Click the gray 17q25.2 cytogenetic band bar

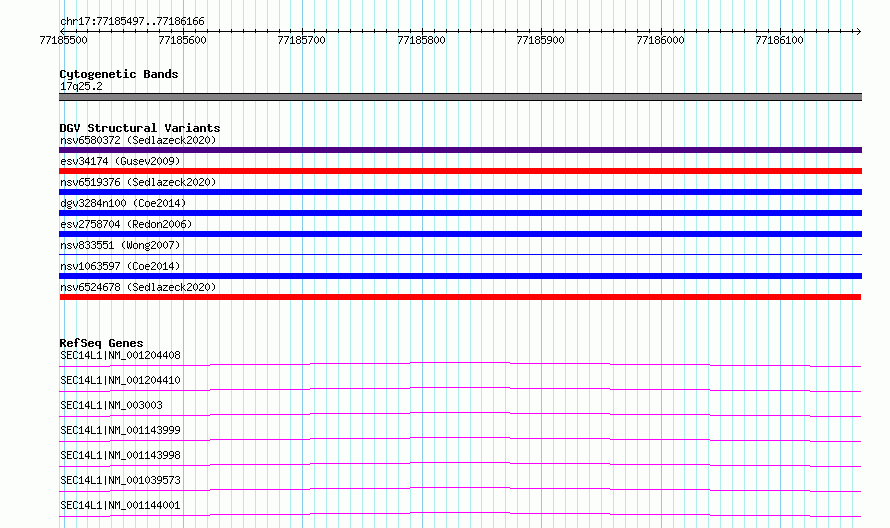click(x=460, y=97)
